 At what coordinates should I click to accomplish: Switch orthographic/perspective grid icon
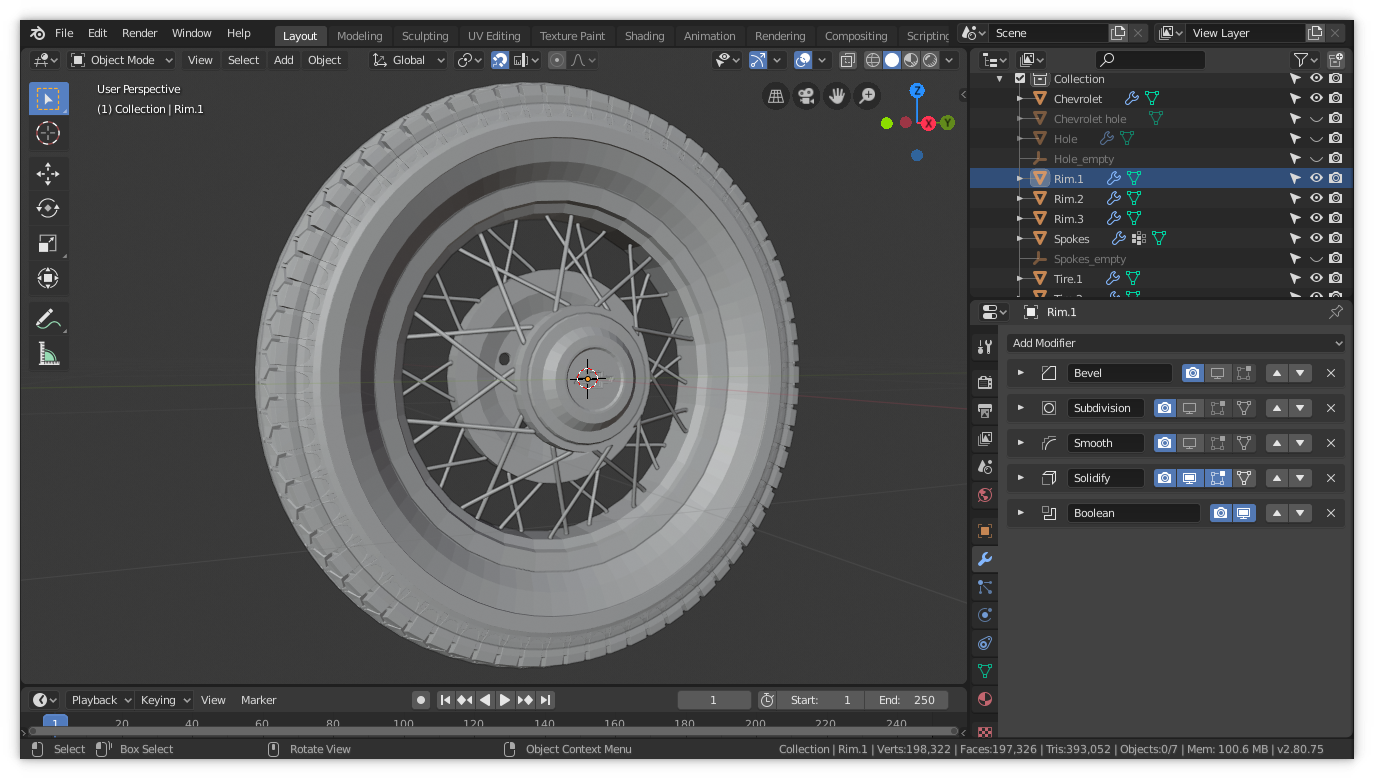click(775, 96)
